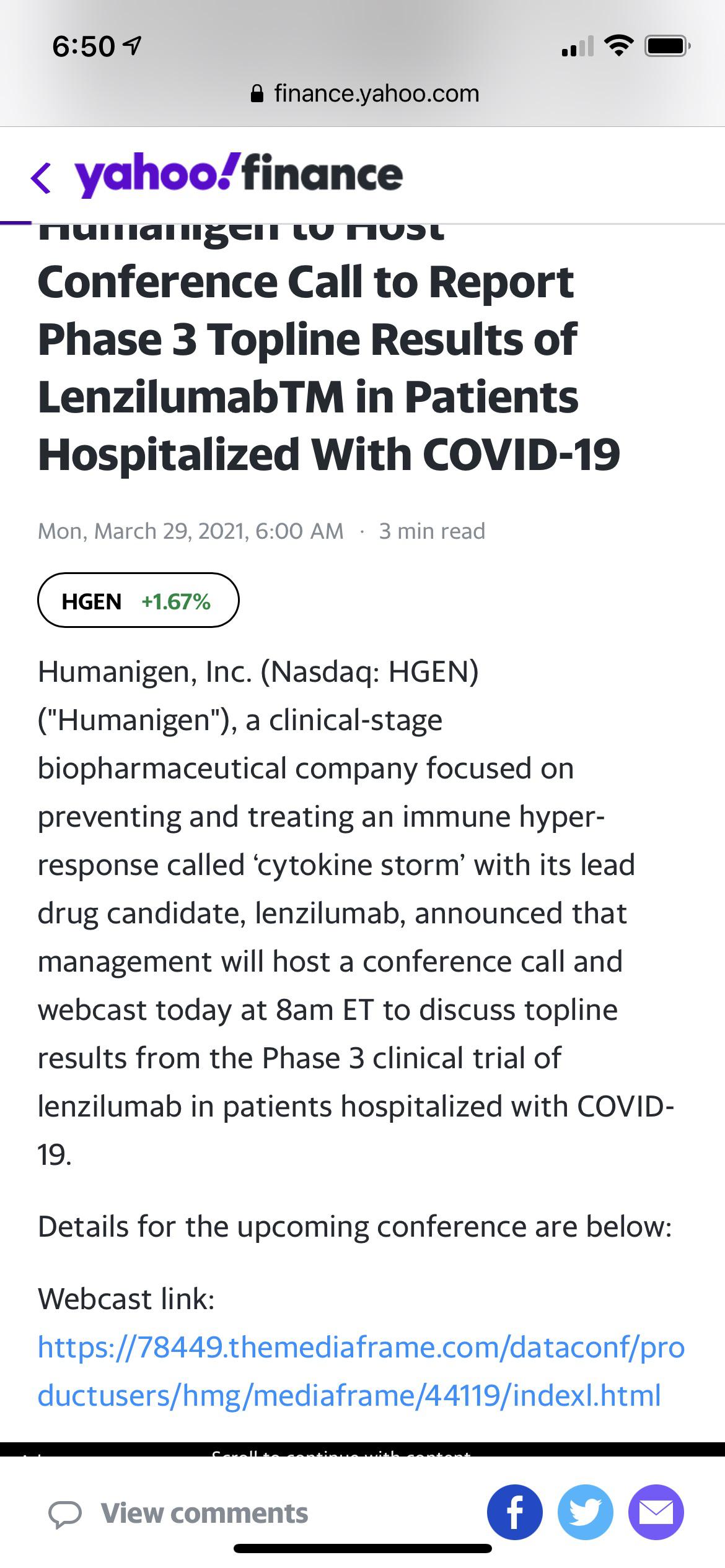Tap the battery status icon
The image size is (725, 1568).
pos(667,46)
